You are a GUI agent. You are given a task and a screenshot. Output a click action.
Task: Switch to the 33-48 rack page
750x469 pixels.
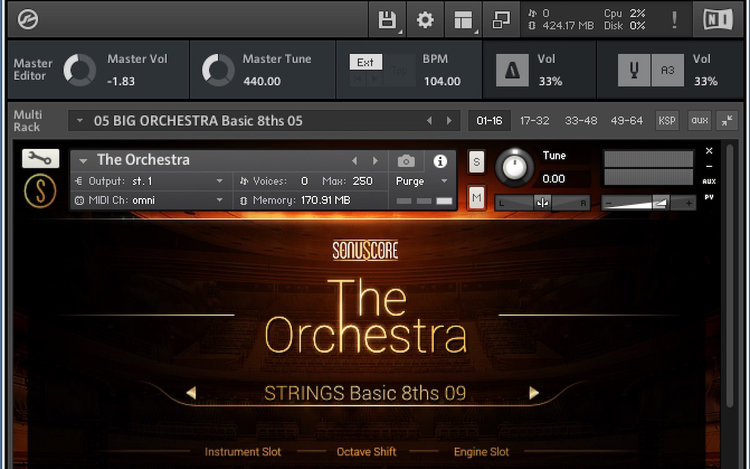pos(581,120)
